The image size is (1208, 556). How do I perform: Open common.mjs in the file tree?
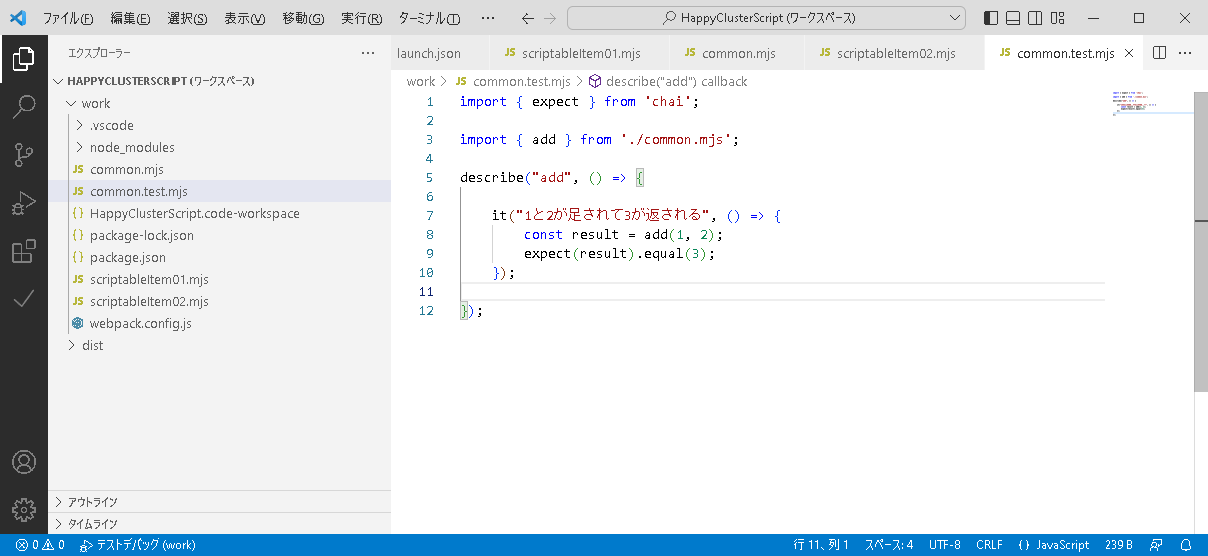click(219, 169)
